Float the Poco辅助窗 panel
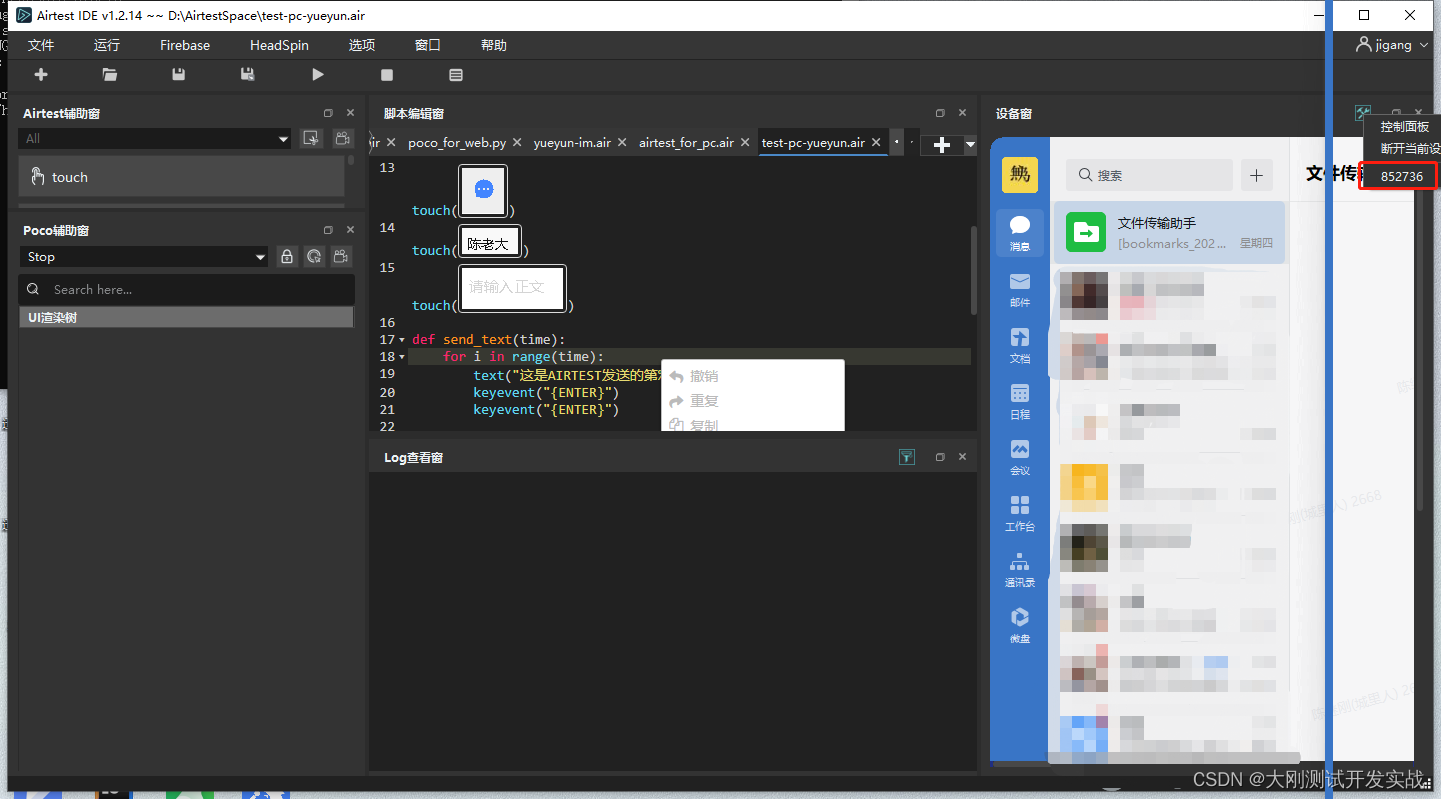1441x799 pixels. tap(328, 230)
